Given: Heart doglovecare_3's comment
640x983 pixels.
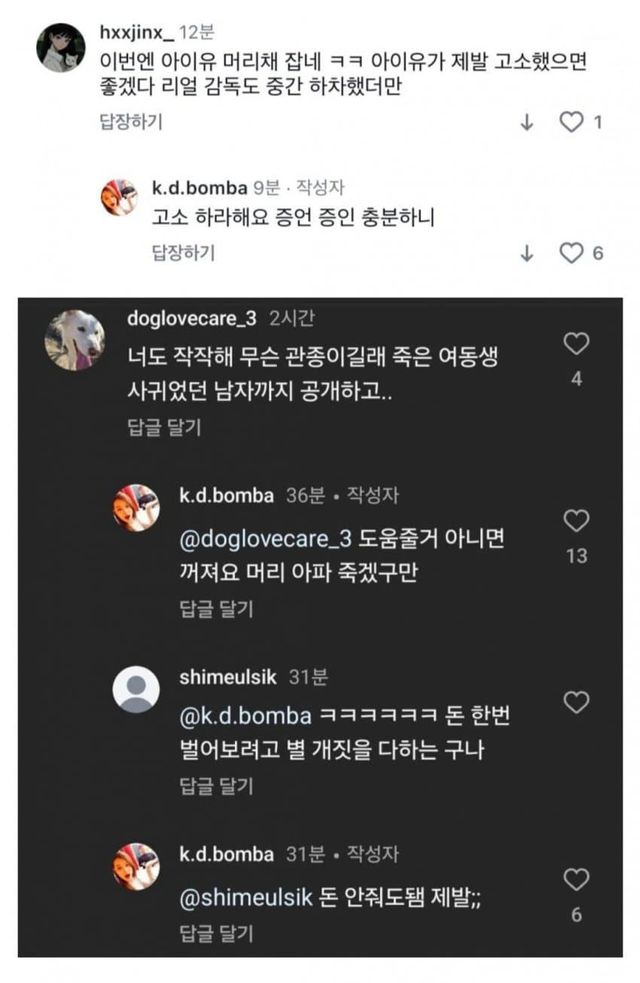Looking at the screenshot, I should (x=577, y=344).
